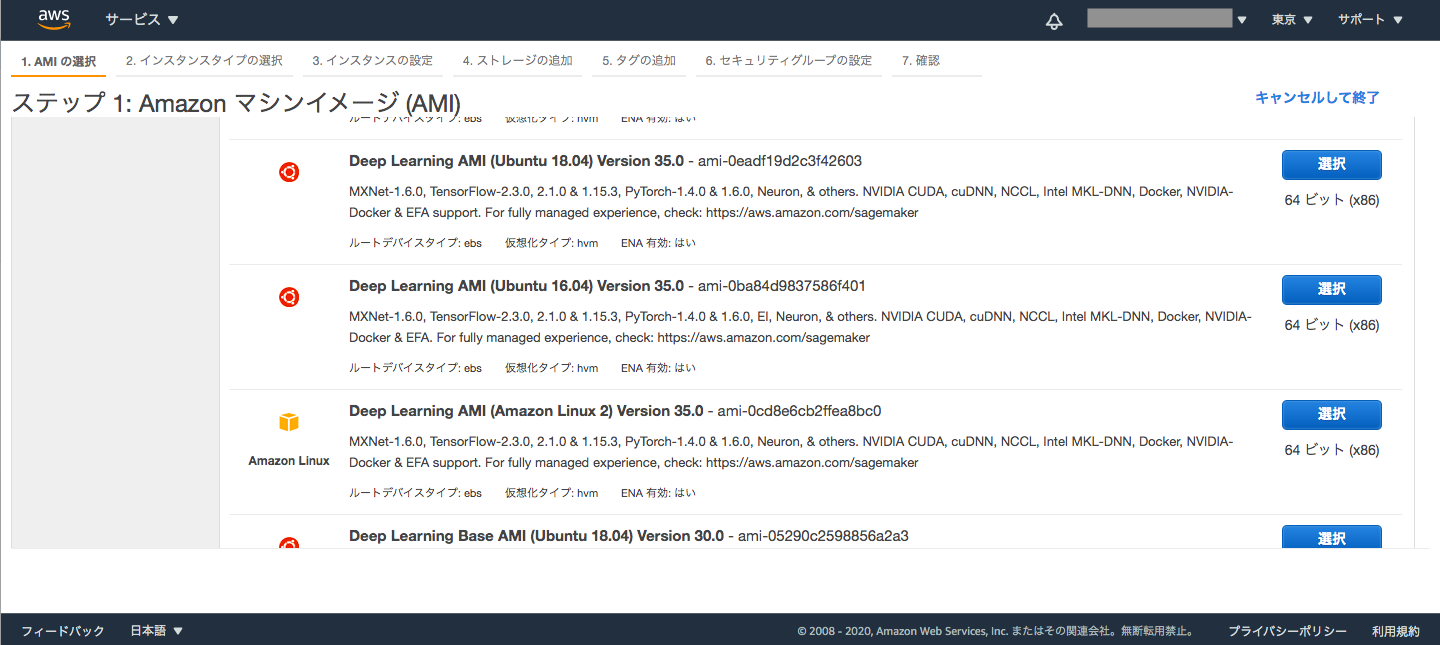Select the 1. AMI の選択 tab
Image resolution: width=1440 pixels, height=645 pixels.
pyautogui.click(x=58, y=61)
